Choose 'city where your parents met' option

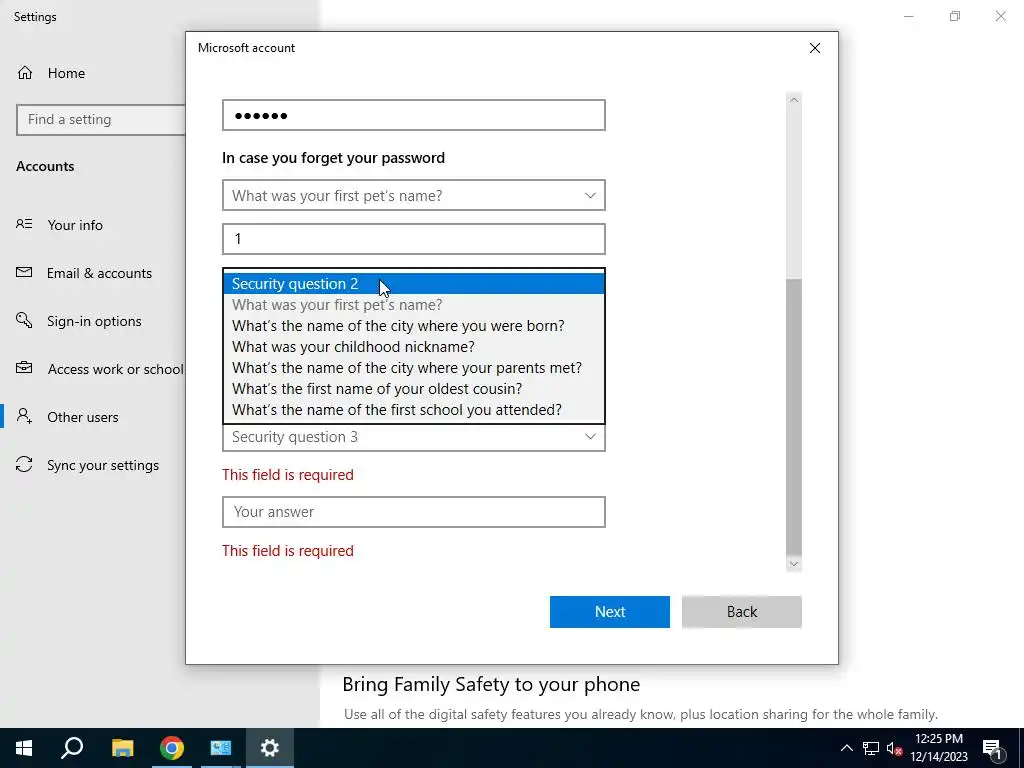(x=413, y=367)
